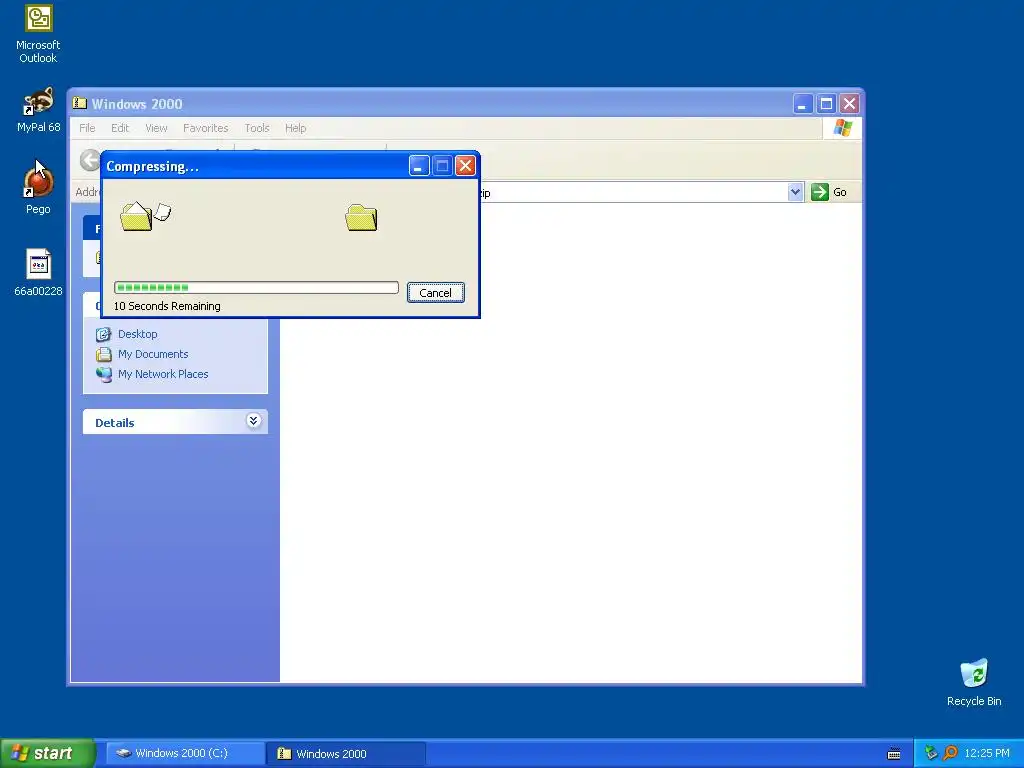
Task: Click the compression progress bar
Action: pos(256,287)
